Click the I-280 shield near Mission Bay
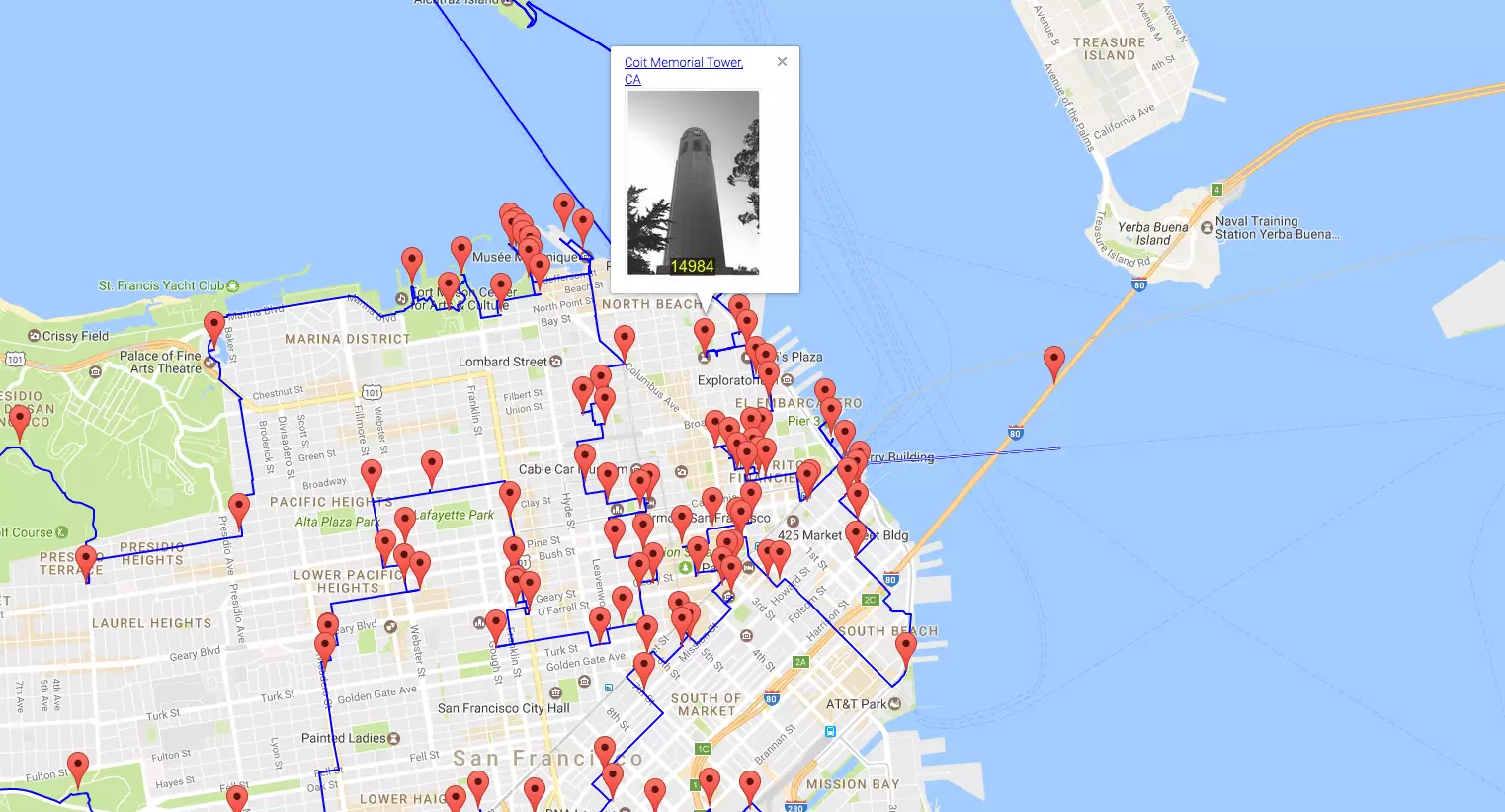This screenshot has width=1505, height=812. [x=794, y=807]
